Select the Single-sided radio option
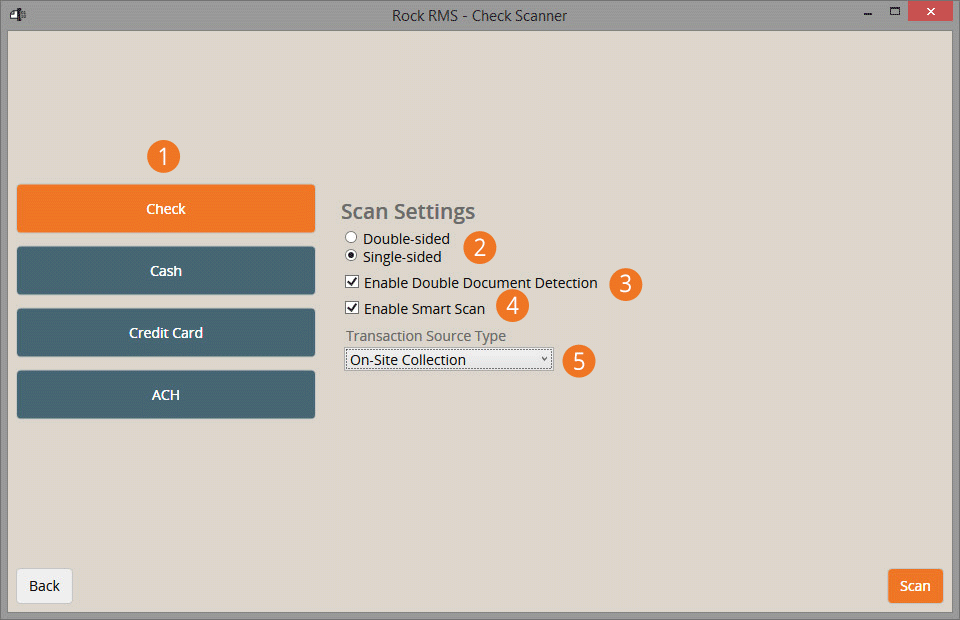960x620 pixels. 351,256
